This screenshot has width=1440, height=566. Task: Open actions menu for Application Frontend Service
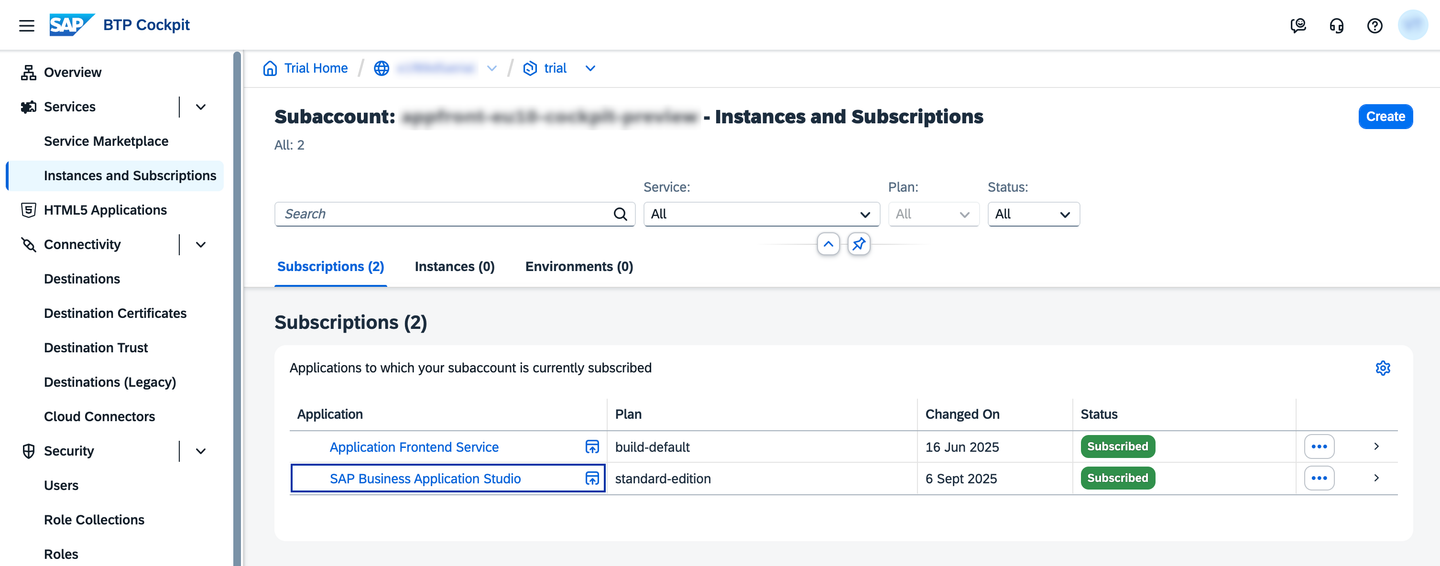coord(1319,447)
